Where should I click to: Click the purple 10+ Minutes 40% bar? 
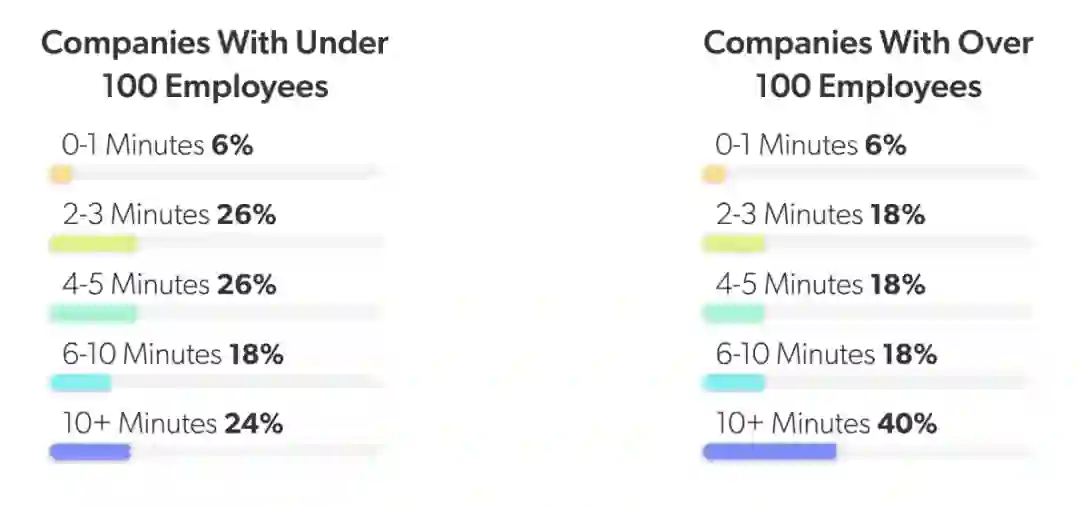[769, 452]
